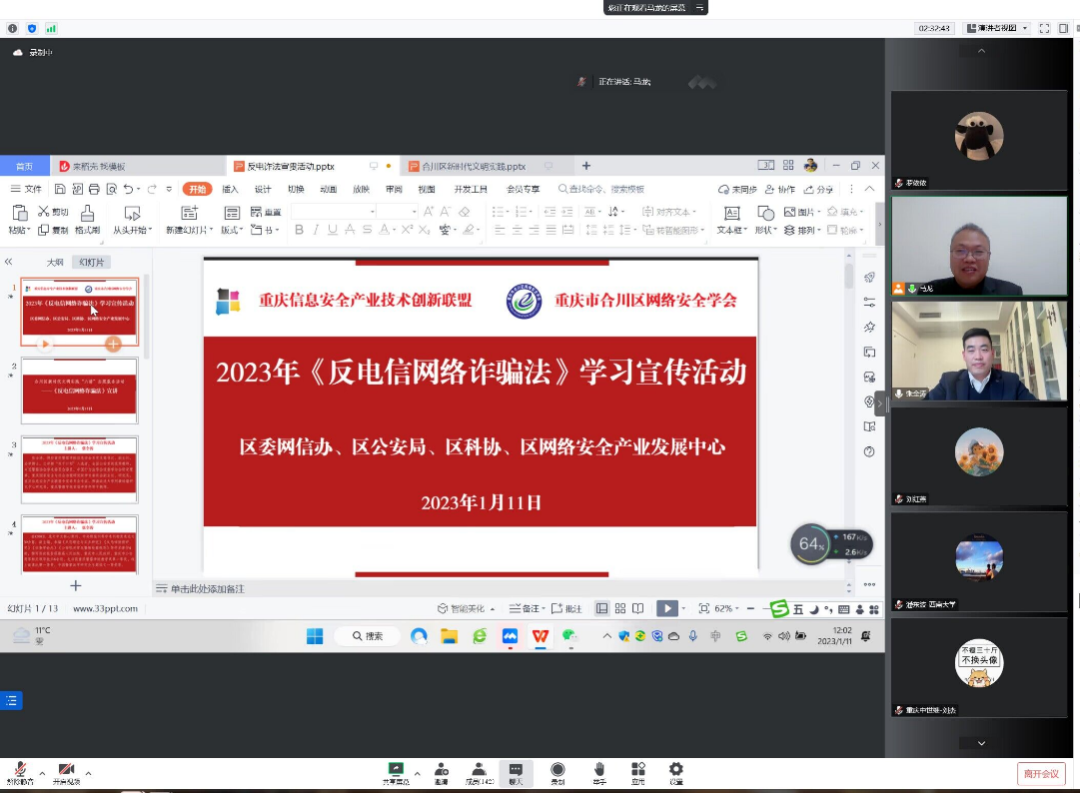Expand video options arrow beside camera
Screen dimensions: 1080x793
pyautogui.click(x=88, y=773)
